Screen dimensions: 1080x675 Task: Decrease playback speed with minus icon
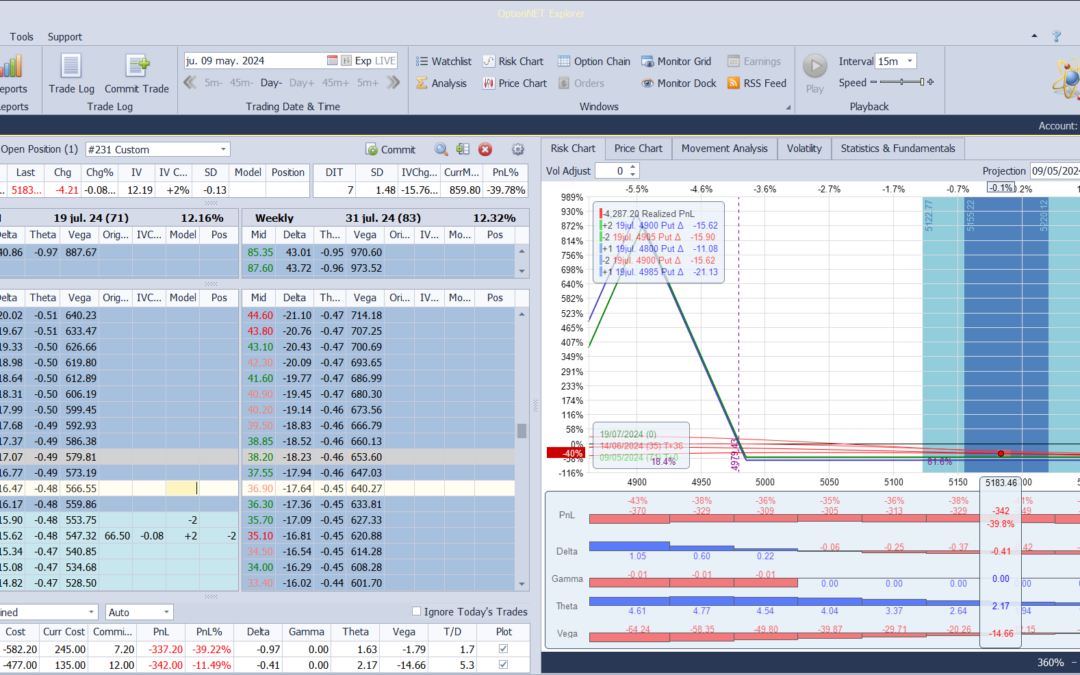click(x=873, y=82)
